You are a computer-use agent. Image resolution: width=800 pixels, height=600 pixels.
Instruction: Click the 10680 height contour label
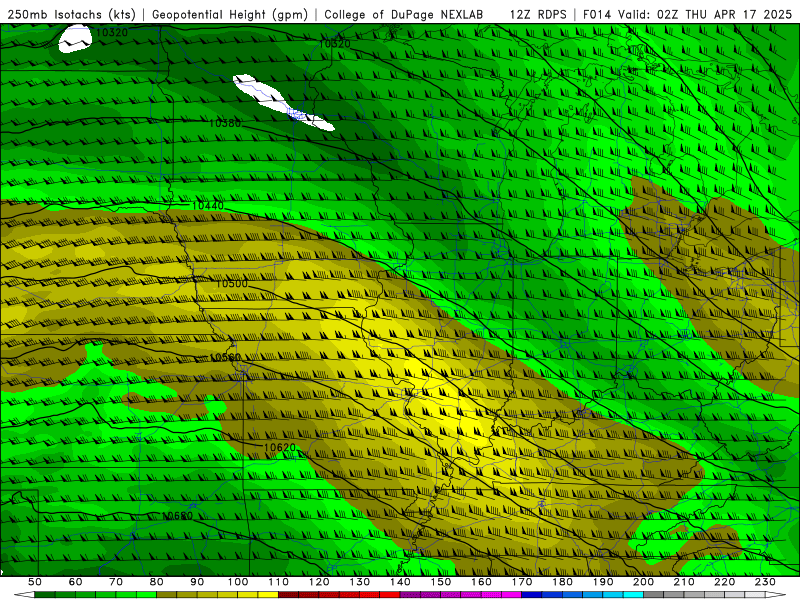pos(178,516)
